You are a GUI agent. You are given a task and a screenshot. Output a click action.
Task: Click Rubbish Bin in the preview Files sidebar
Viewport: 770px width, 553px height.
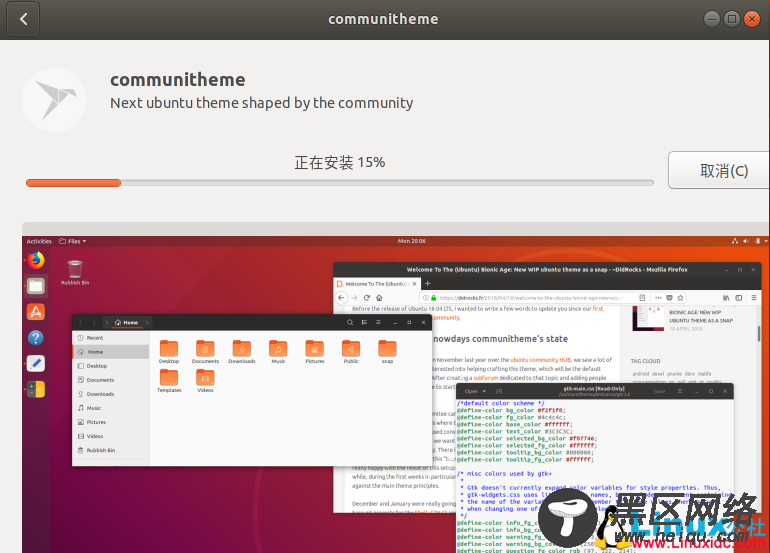point(110,450)
